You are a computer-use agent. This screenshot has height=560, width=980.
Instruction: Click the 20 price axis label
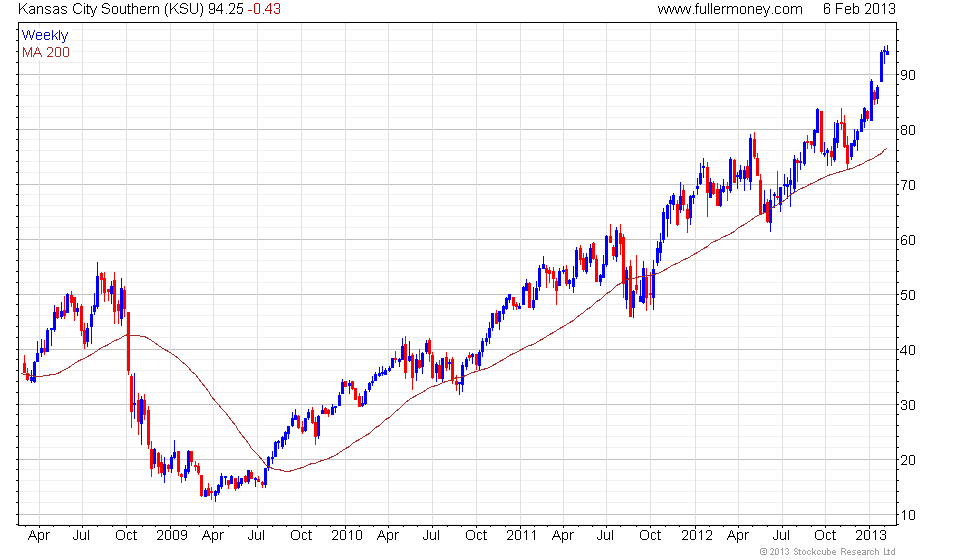[908, 460]
